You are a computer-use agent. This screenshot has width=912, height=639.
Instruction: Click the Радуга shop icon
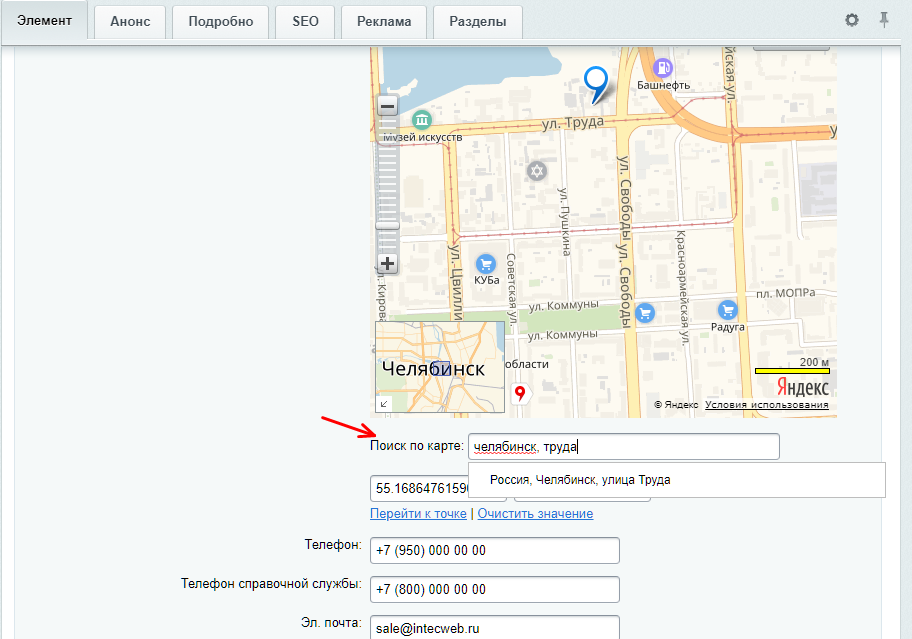pyautogui.click(x=727, y=311)
